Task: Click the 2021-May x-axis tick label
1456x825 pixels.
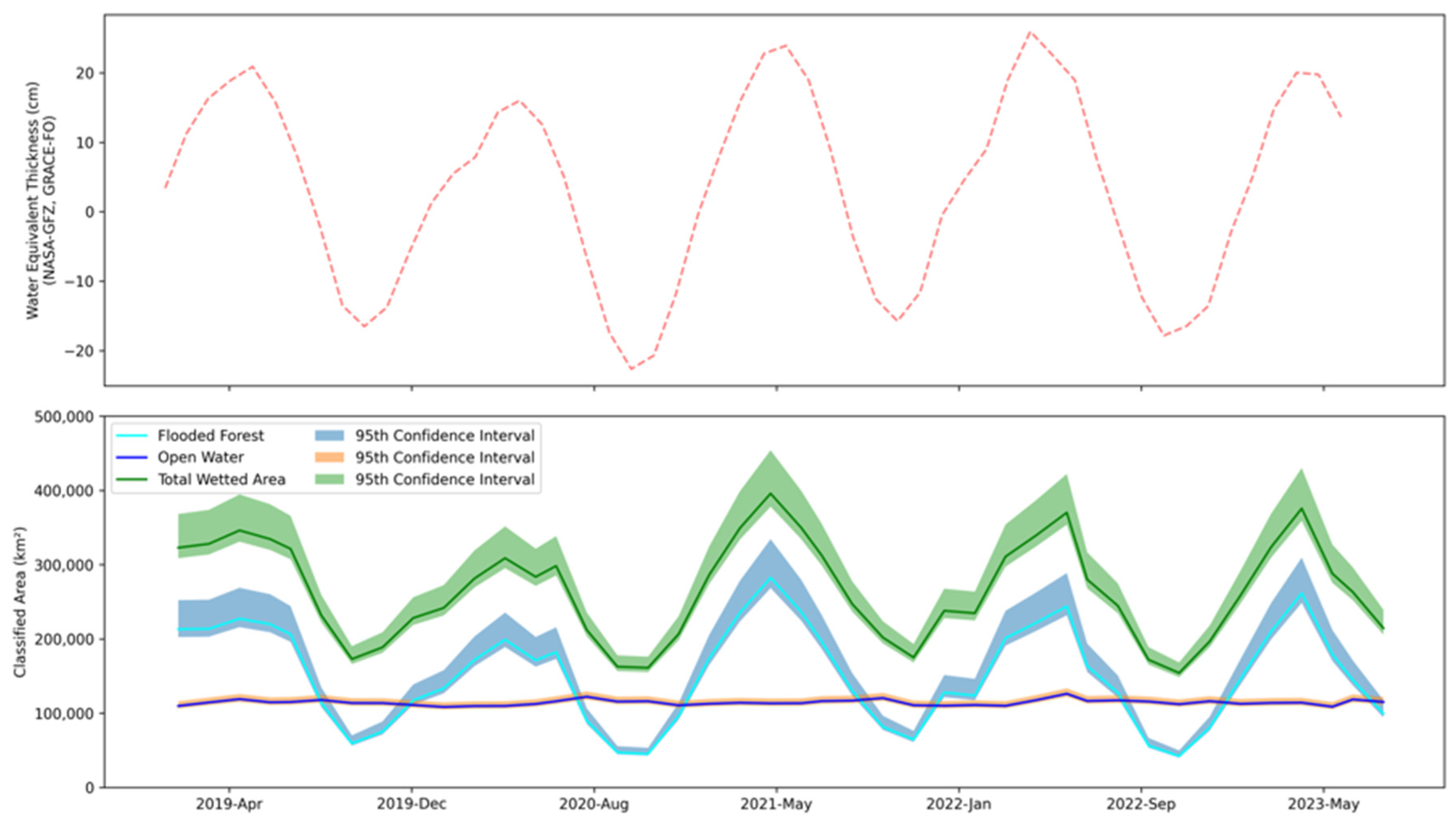Action: (x=776, y=804)
